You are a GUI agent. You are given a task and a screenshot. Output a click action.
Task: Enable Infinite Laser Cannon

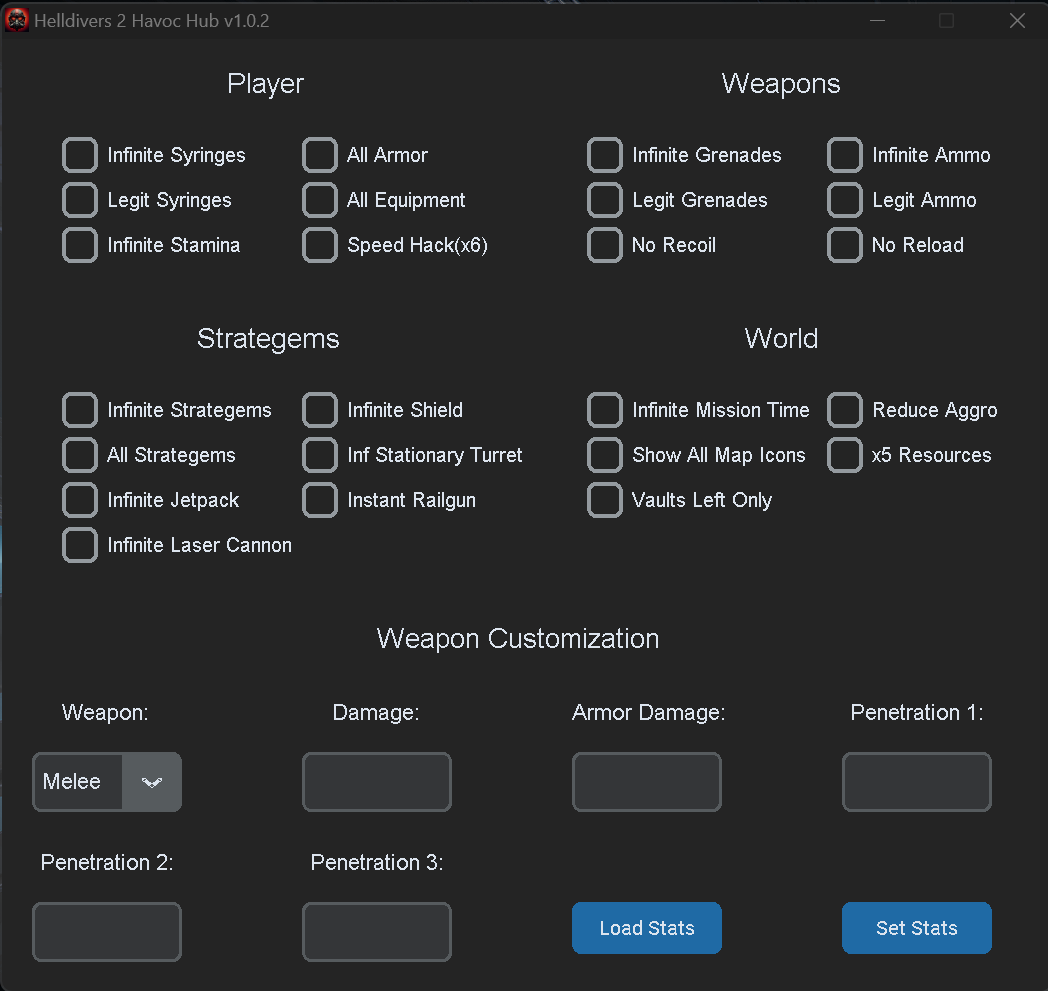click(x=80, y=545)
